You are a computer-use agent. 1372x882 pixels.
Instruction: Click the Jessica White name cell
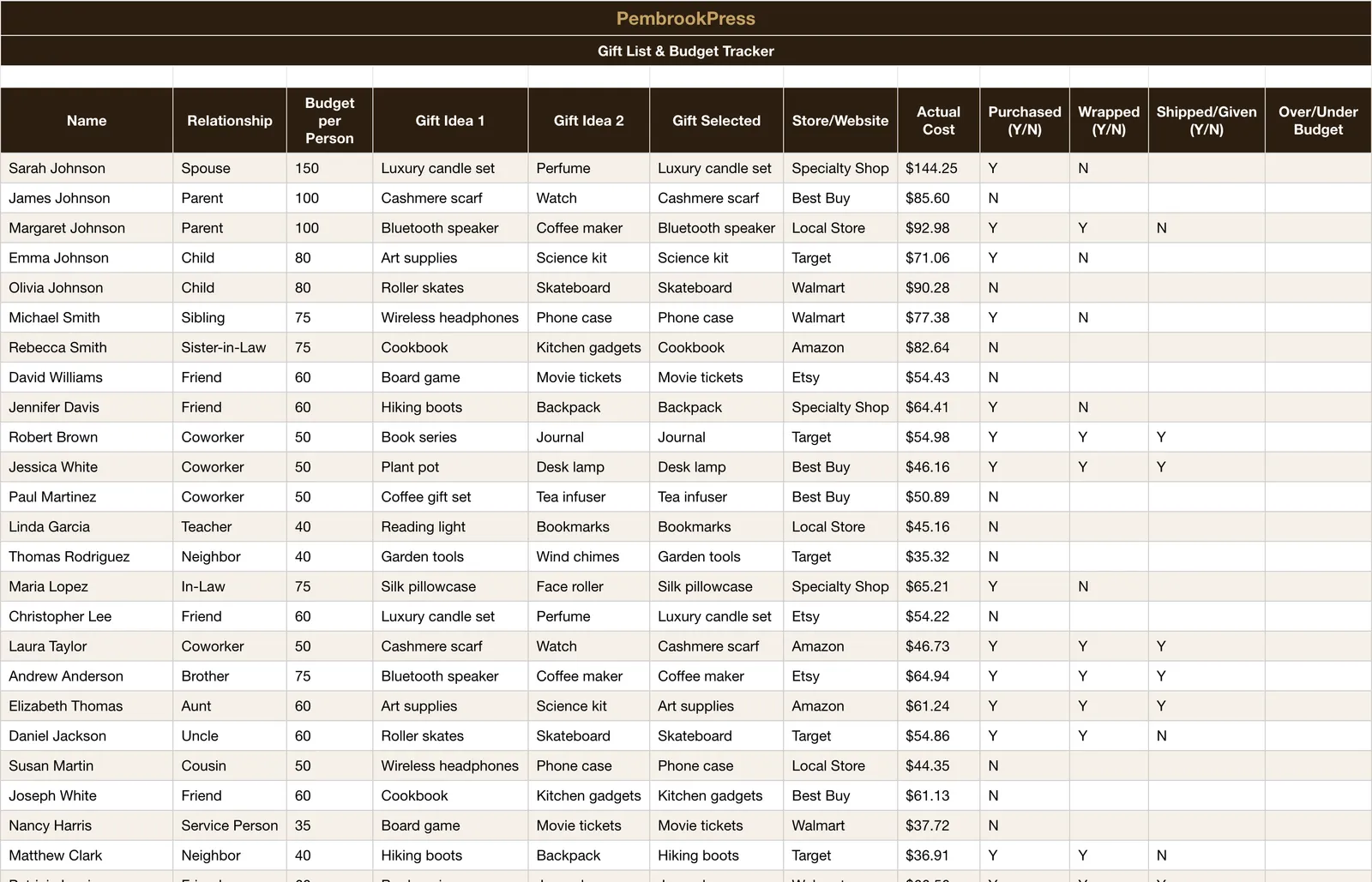(x=87, y=467)
